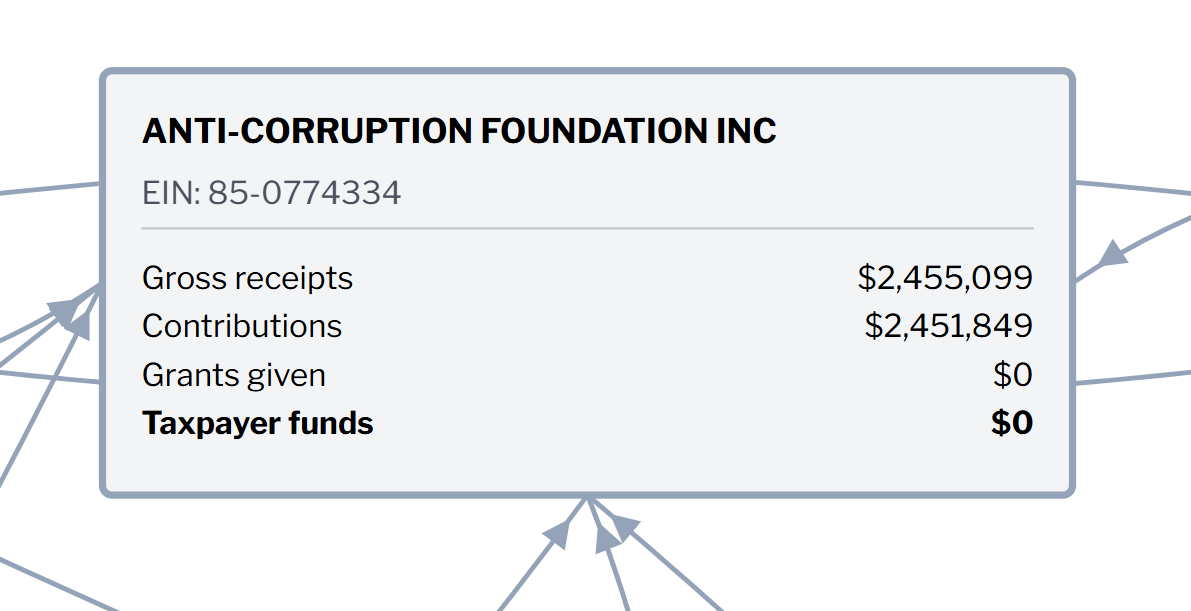Click the EIN 85-0774334 text
The height and width of the screenshot is (611, 1191).
tap(272, 192)
